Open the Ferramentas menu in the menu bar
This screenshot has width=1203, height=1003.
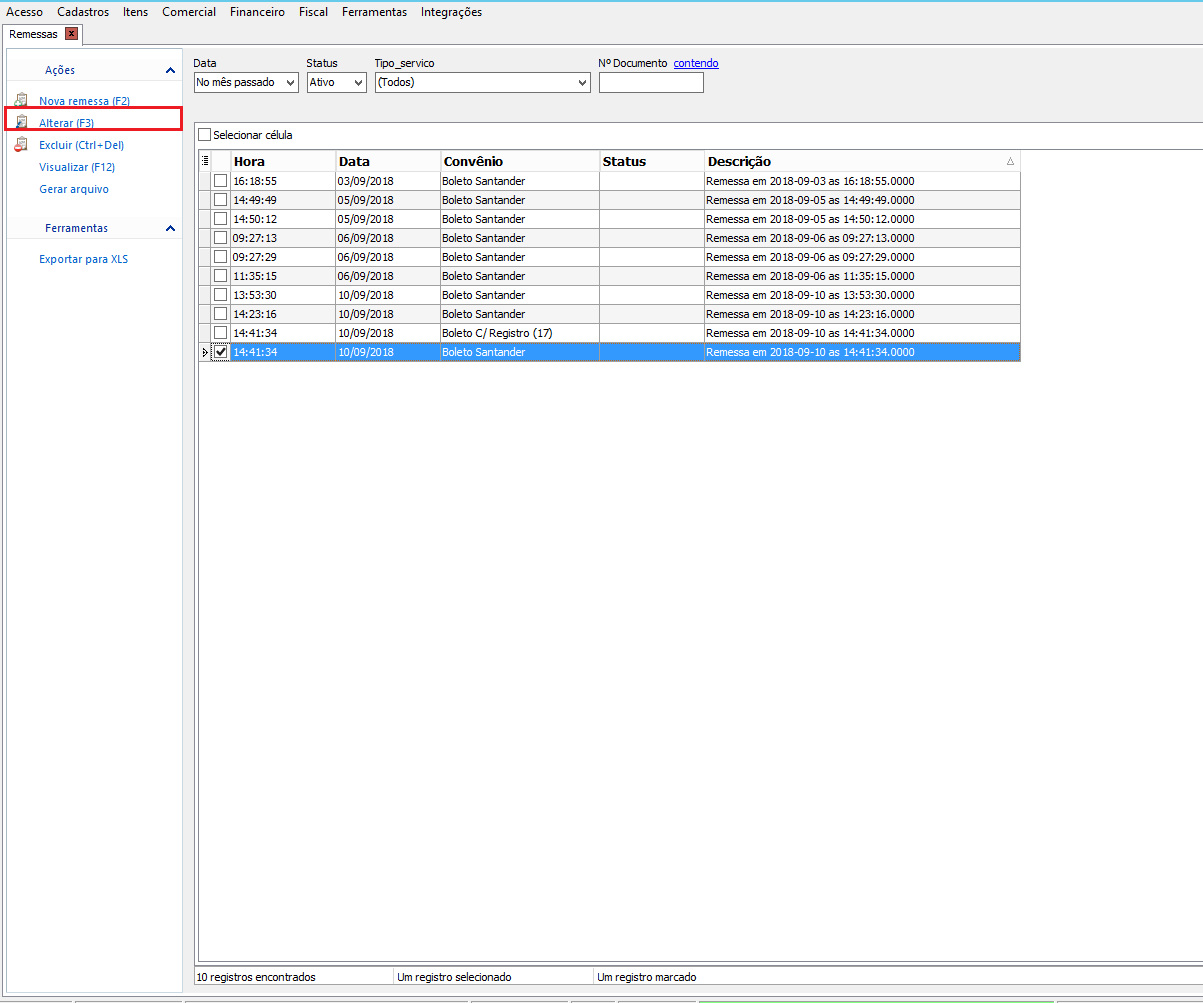click(x=374, y=12)
